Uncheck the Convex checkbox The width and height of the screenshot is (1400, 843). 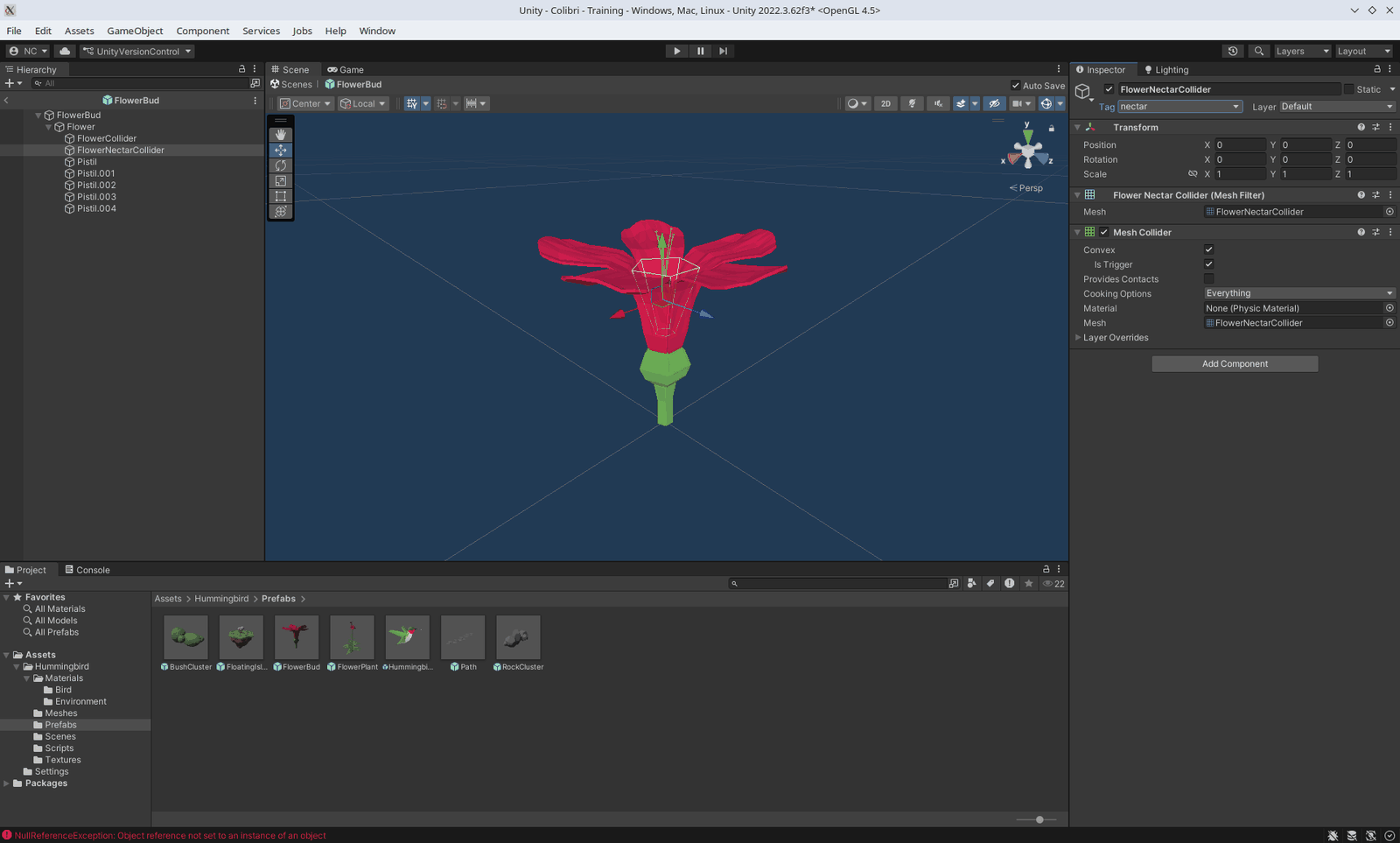pyautogui.click(x=1209, y=249)
